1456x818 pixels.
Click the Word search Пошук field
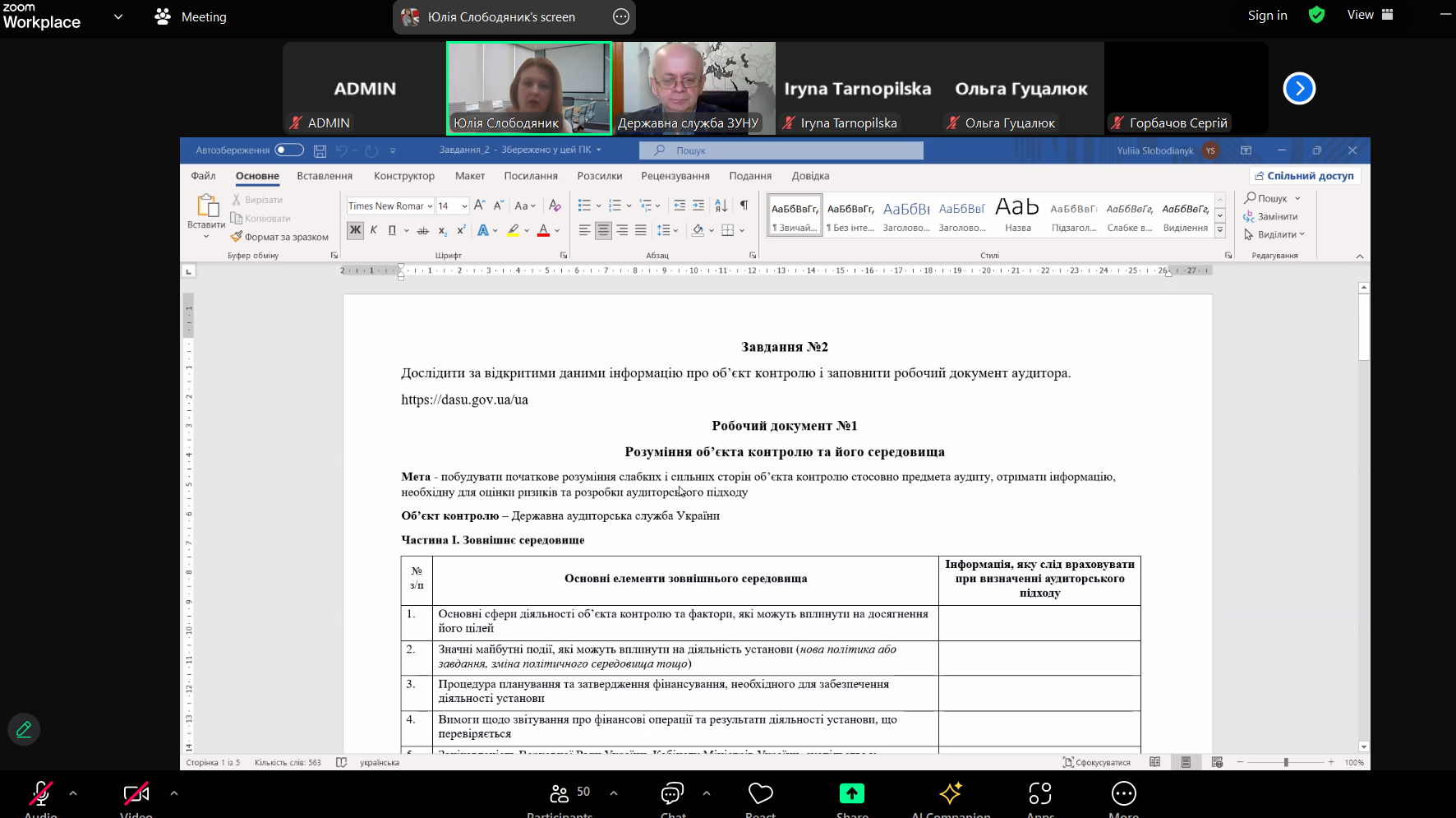point(781,150)
